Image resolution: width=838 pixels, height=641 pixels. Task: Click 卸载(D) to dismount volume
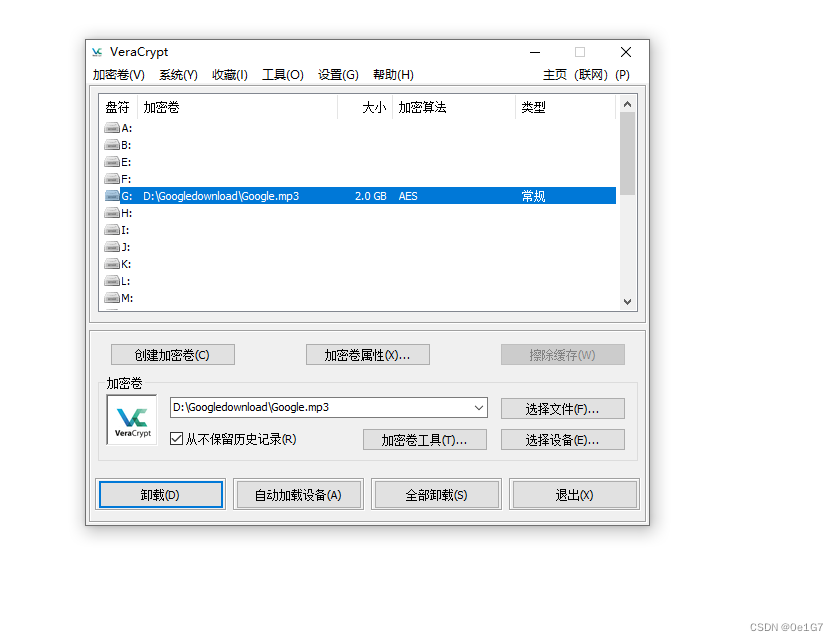click(161, 495)
